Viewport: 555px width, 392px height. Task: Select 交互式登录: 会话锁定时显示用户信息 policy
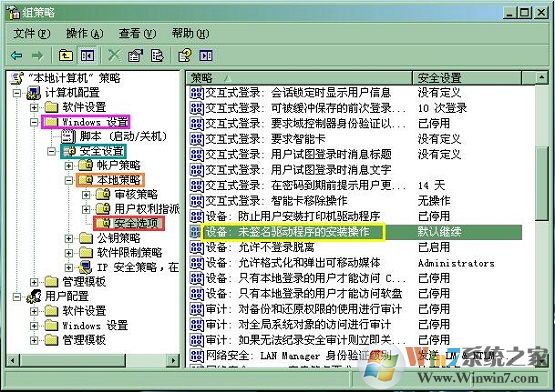(298, 92)
